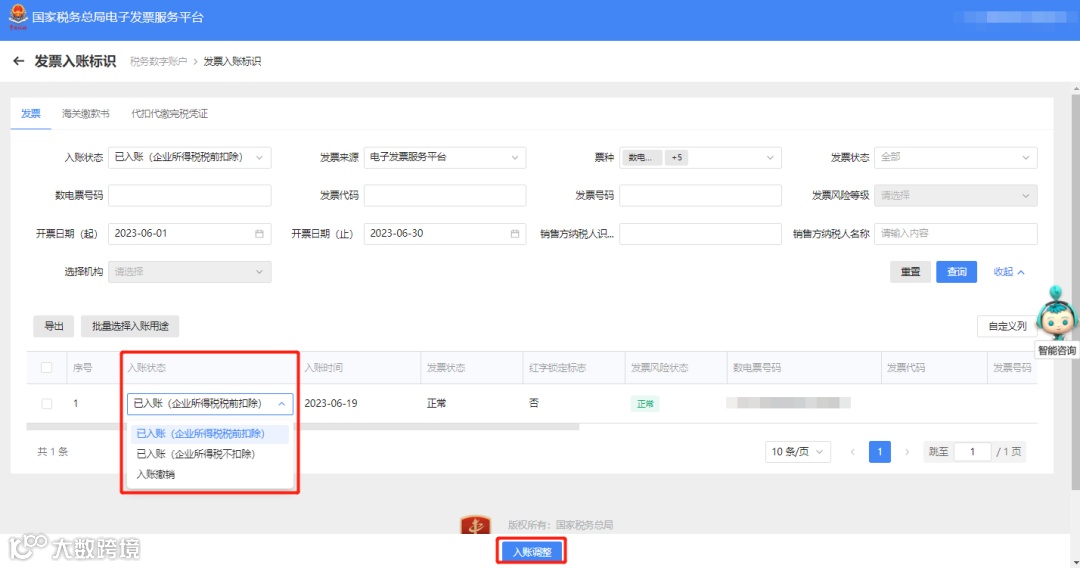
Task: Collapse filters with 收起 expander
Action: point(1009,272)
